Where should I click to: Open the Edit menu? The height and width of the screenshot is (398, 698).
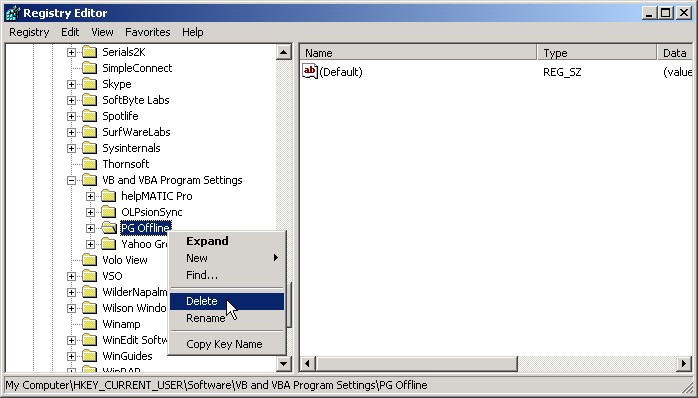tap(70, 32)
